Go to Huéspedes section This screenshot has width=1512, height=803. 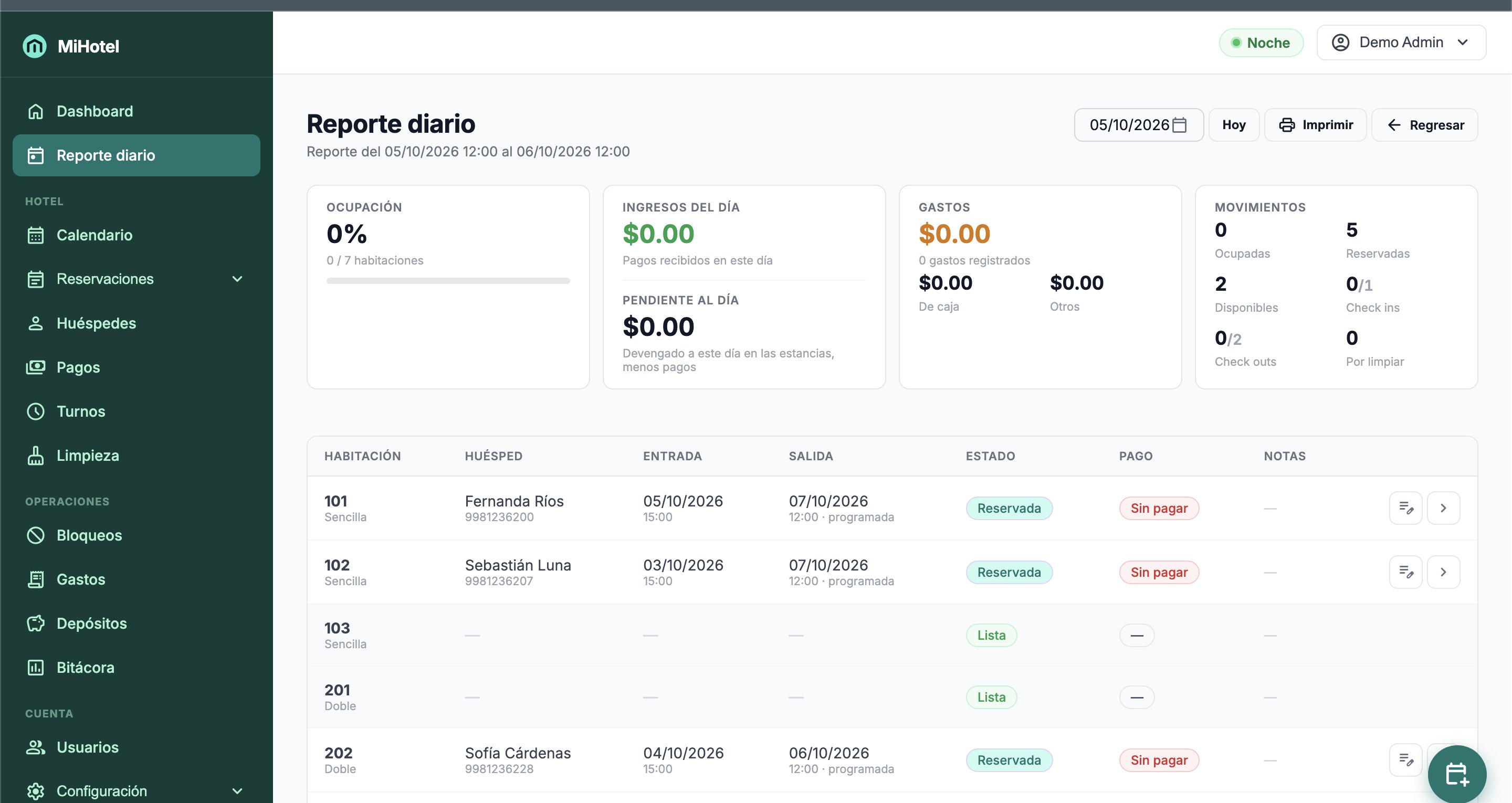pyautogui.click(x=136, y=323)
